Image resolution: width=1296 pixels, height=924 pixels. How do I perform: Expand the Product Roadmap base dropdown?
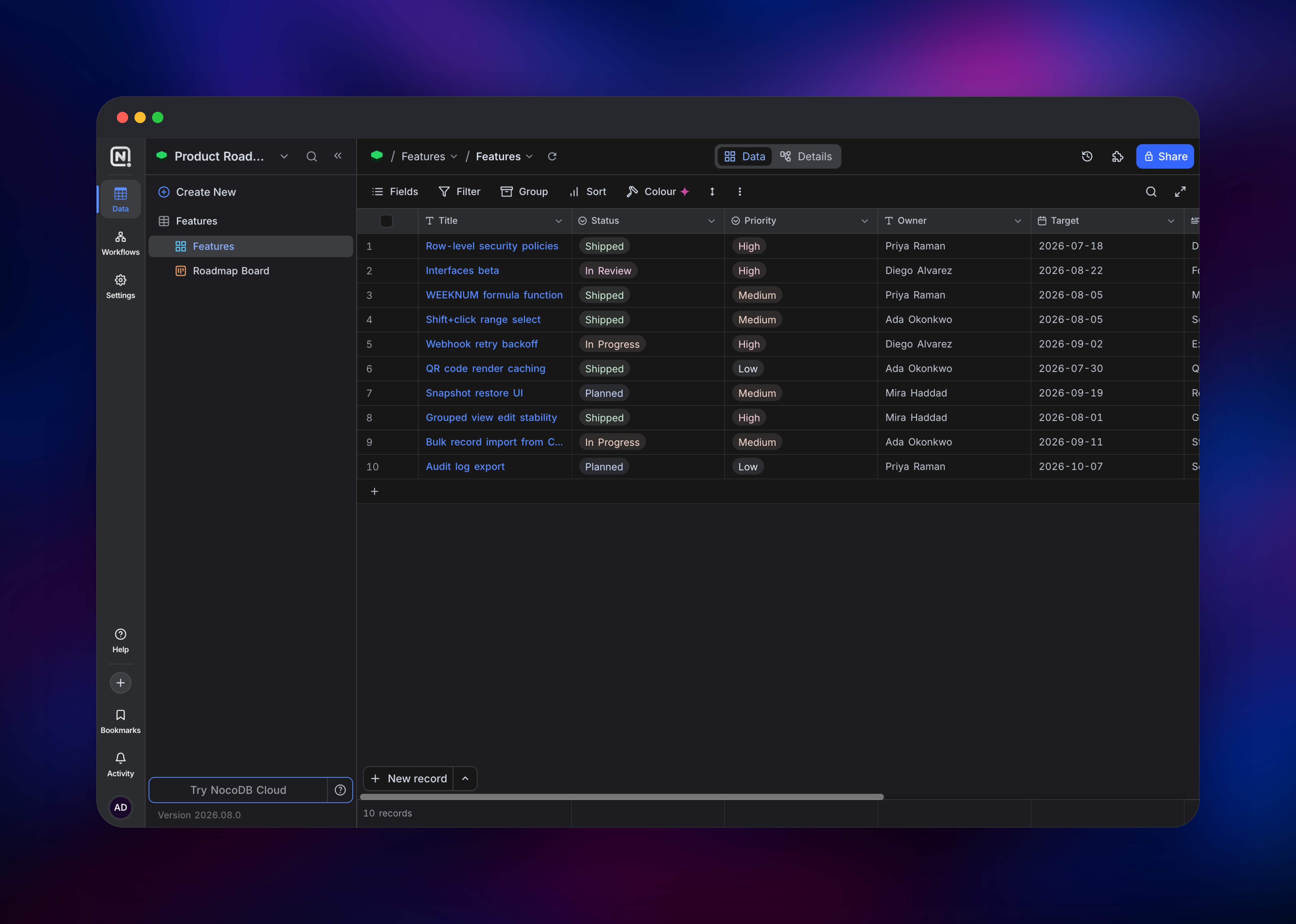click(x=284, y=156)
